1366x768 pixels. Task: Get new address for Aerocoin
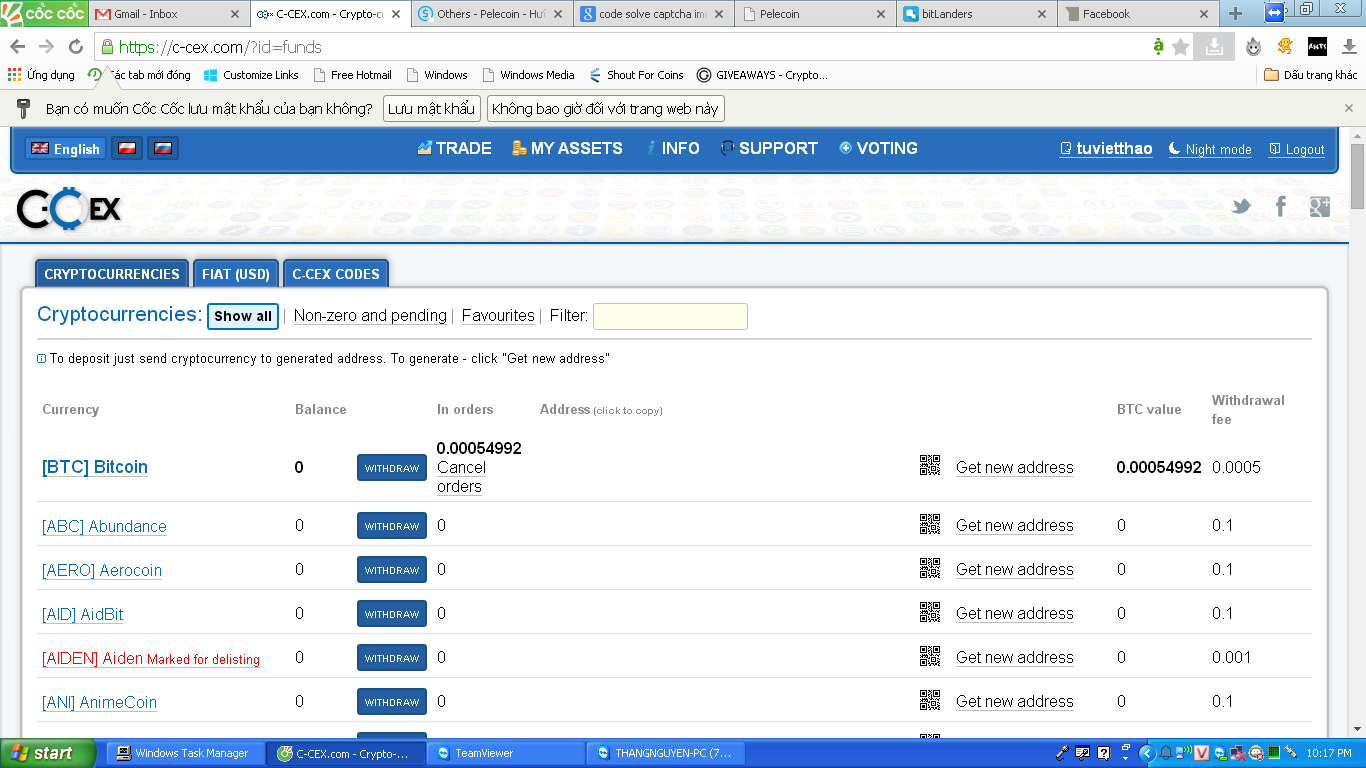pyautogui.click(x=1015, y=569)
